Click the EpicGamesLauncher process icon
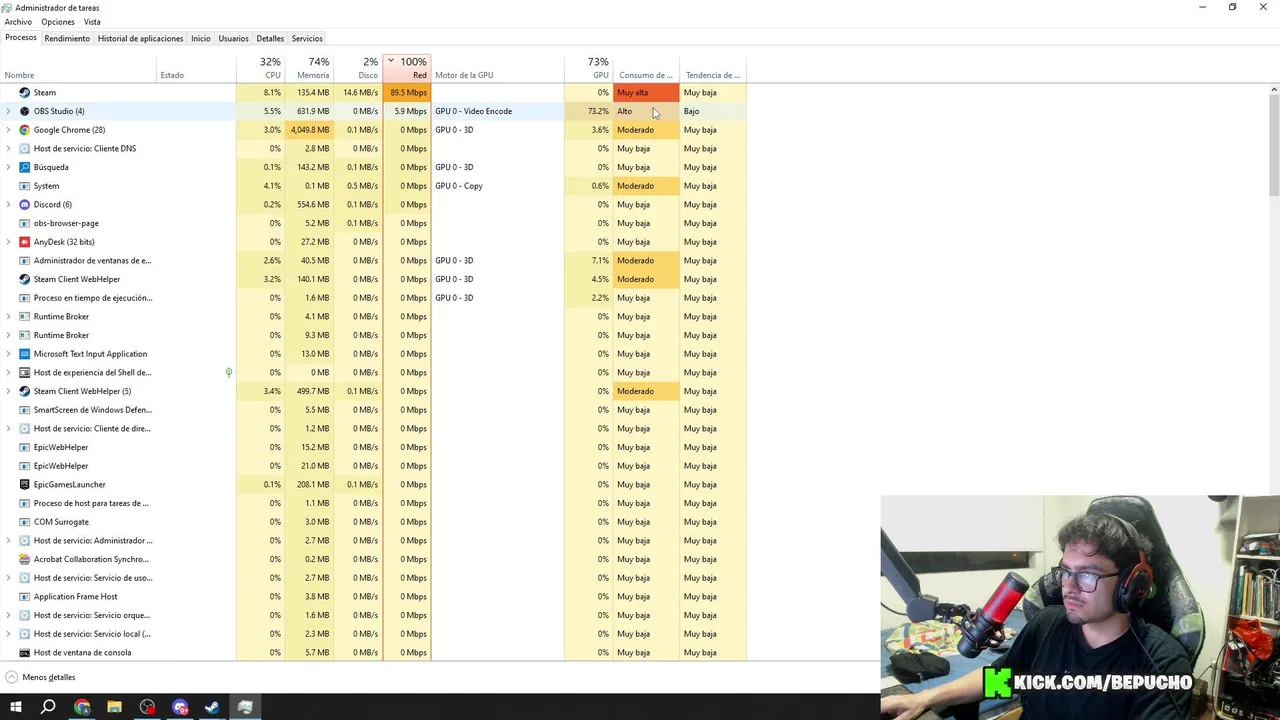The image size is (1280, 720). [25, 484]
